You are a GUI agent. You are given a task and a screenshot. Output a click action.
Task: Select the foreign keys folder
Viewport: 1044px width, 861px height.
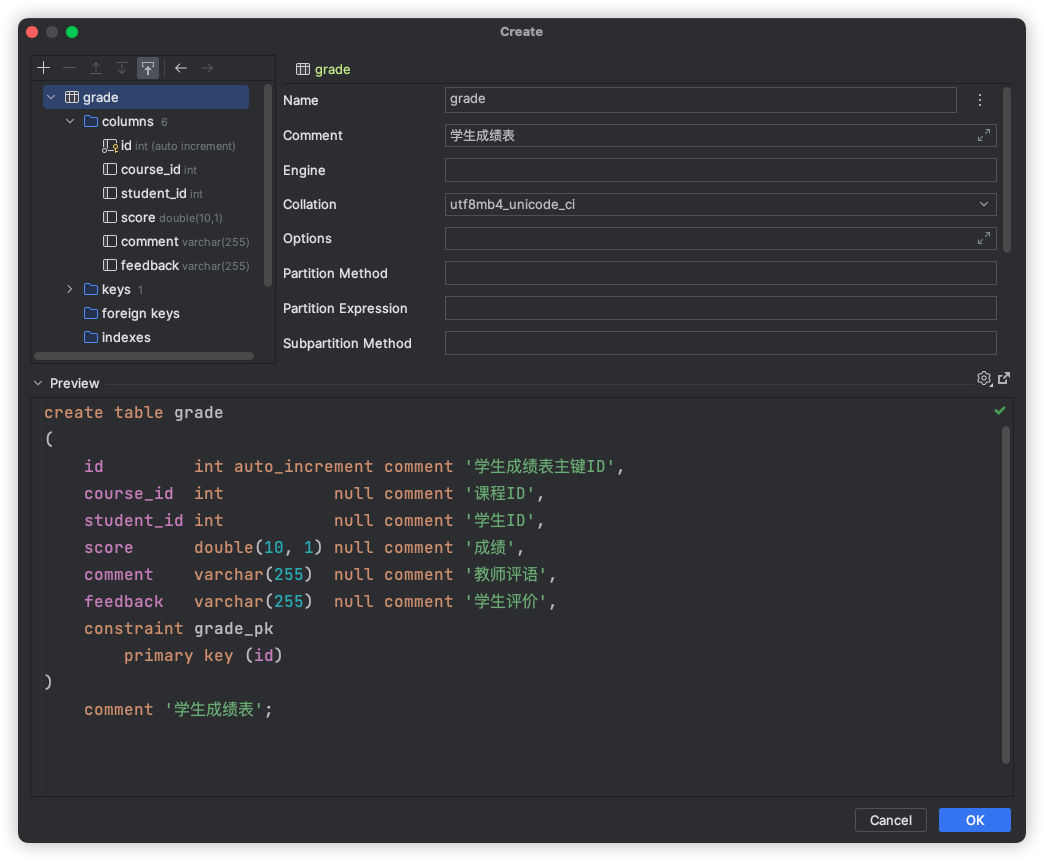140,314
